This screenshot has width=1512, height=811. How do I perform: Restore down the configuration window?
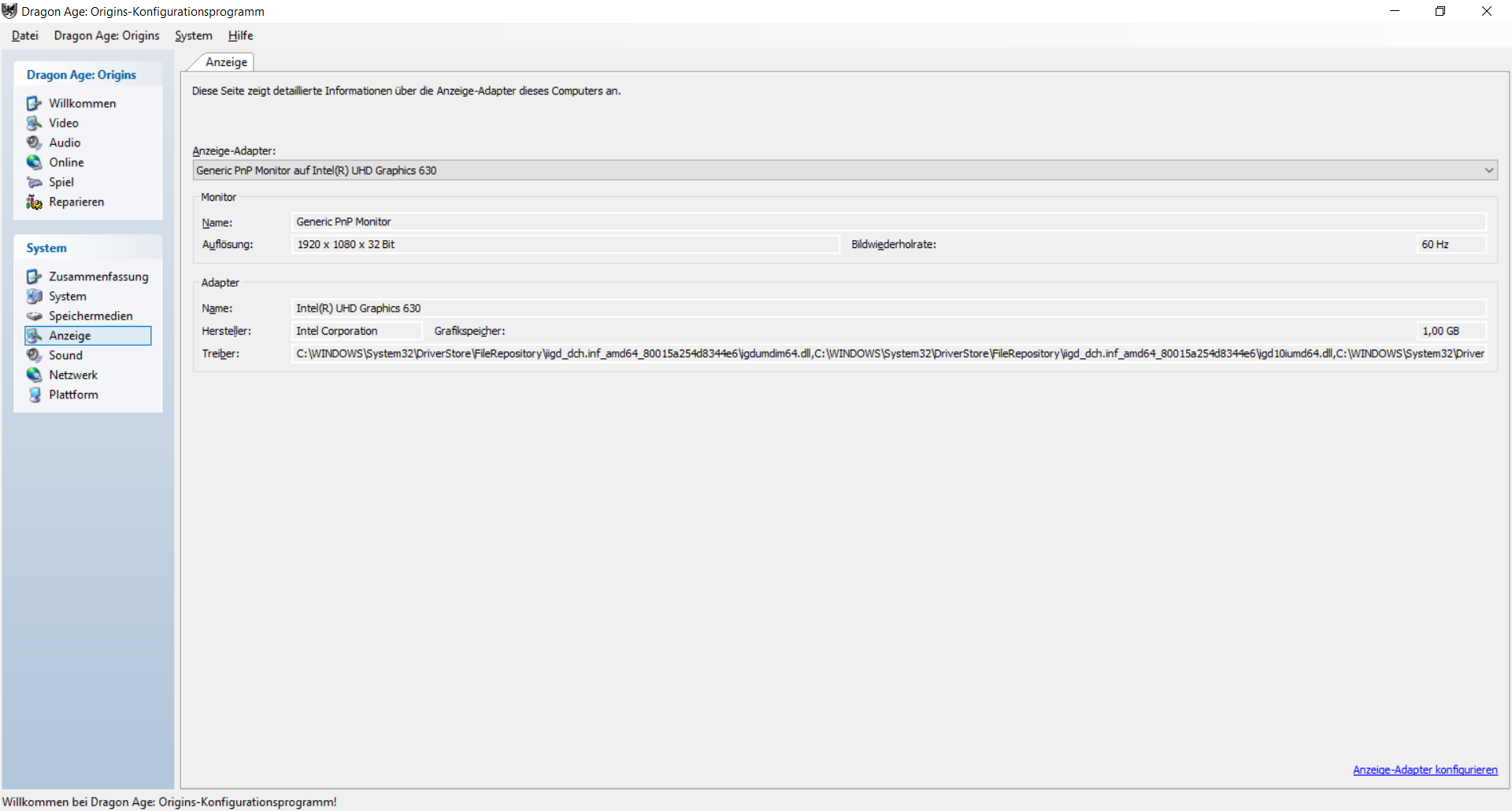1440,11
